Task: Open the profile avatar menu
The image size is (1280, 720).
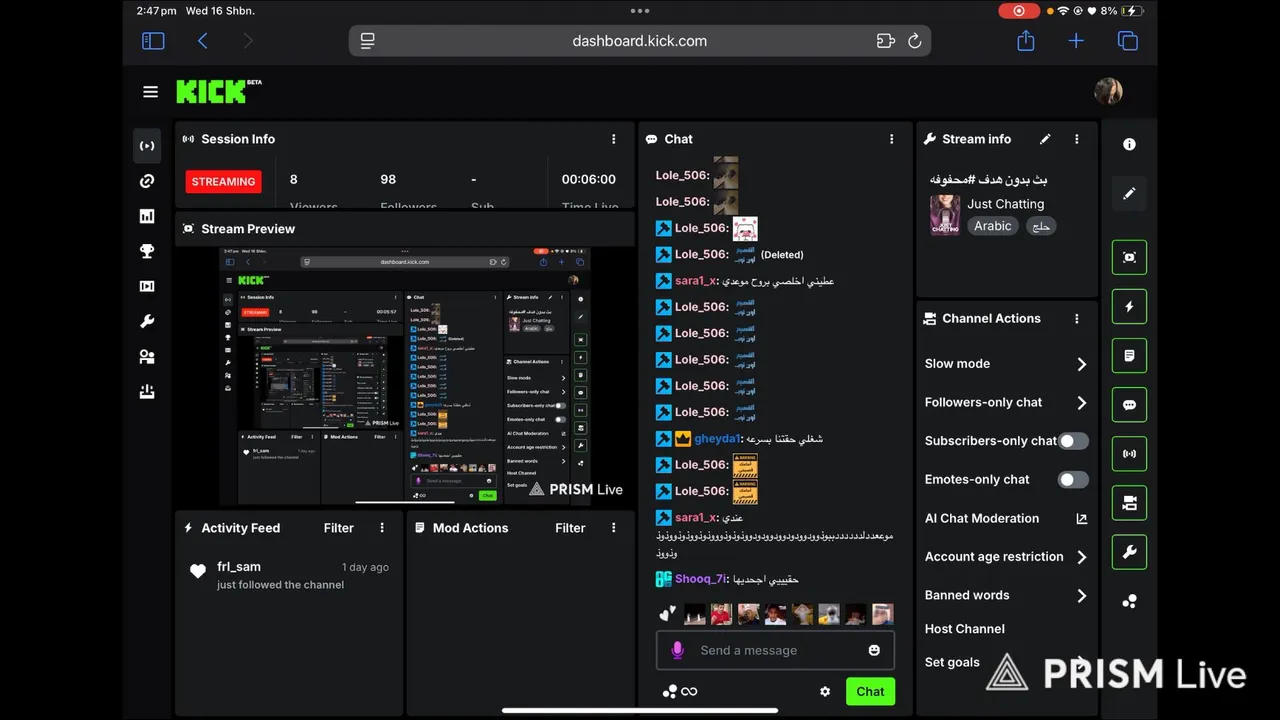Action: (1108, 91)
